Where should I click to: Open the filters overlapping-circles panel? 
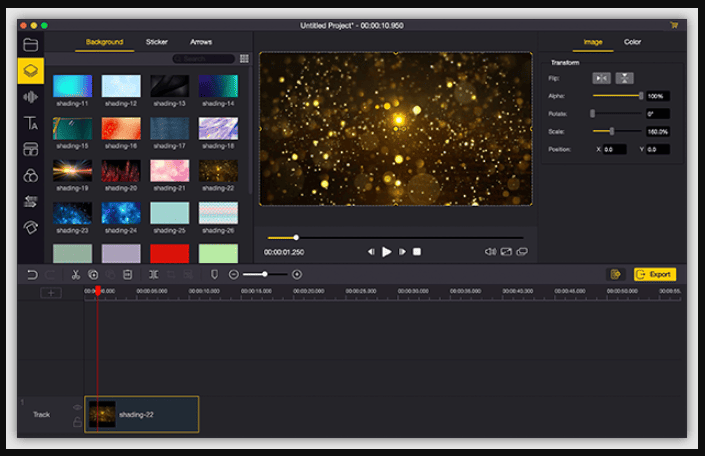(31, 175)
